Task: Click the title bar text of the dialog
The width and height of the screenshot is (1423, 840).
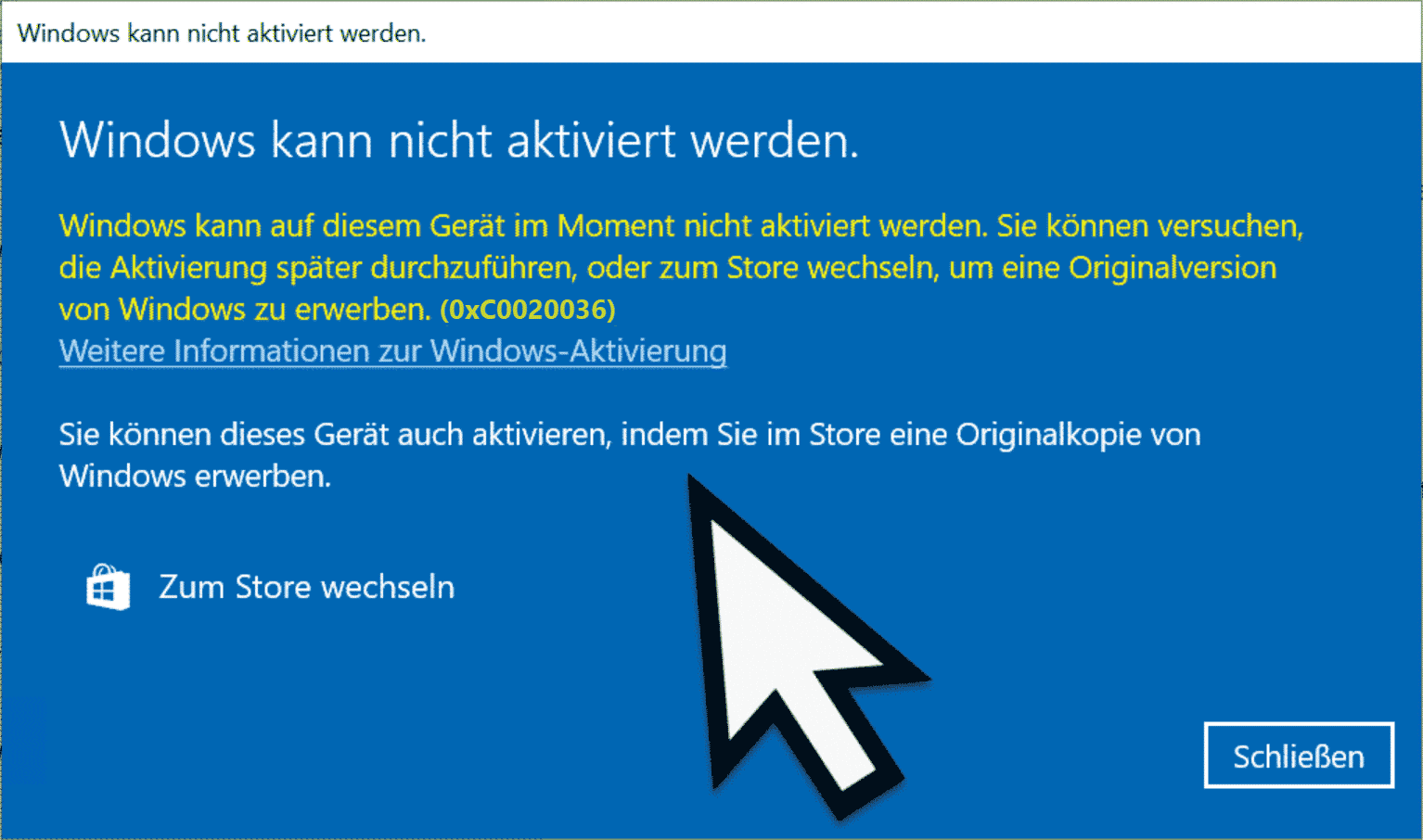Action: (x=222, y=33)
